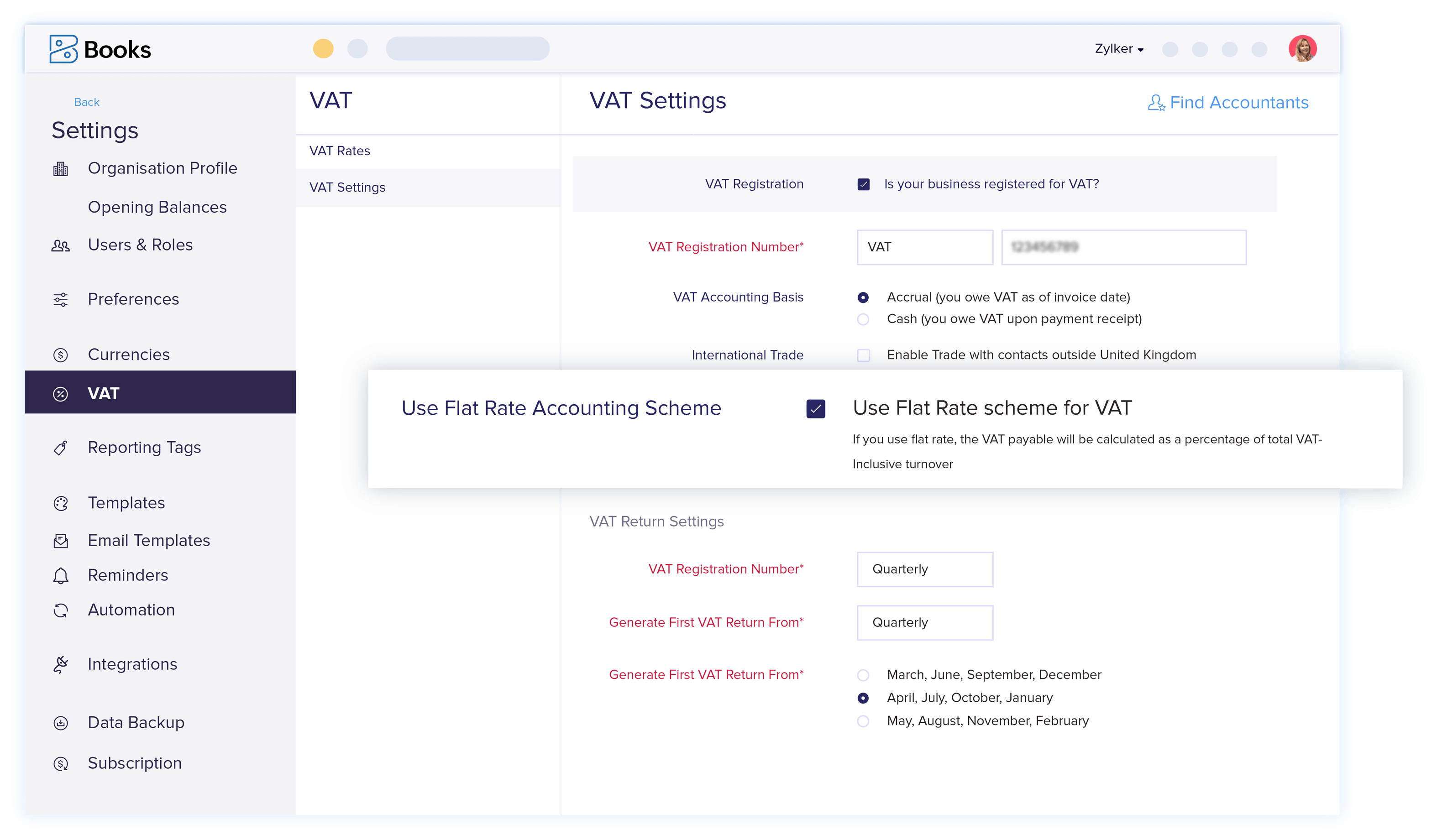
Task: Click the Reminders bell icon
Action: pos(61,575)
